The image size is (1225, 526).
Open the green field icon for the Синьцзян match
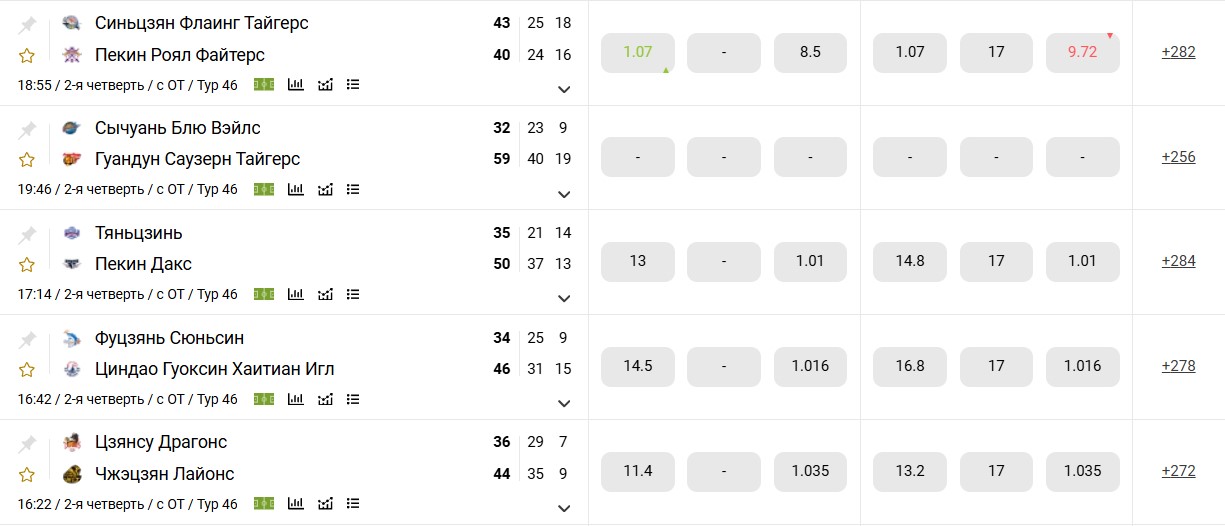[263, 85]
